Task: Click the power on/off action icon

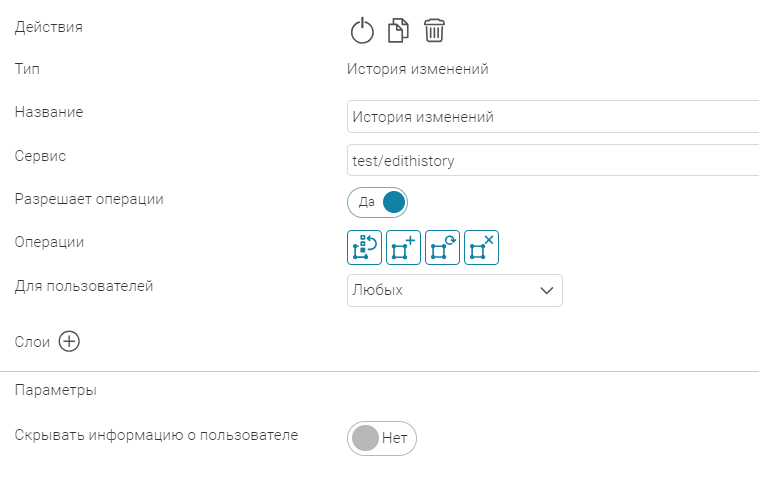Action: [362, 31]
